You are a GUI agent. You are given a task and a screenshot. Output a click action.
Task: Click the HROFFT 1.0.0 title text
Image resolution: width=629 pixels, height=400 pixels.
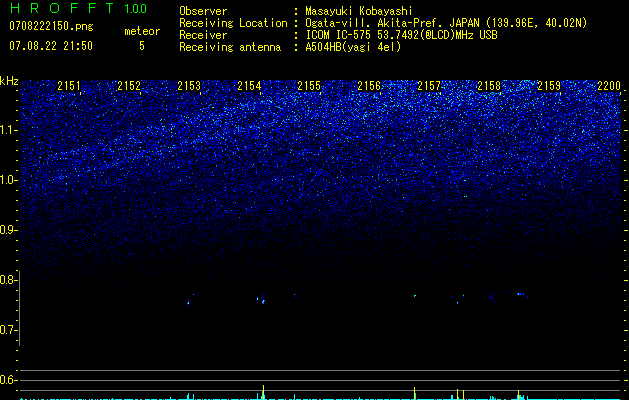[x=78, y=8]
